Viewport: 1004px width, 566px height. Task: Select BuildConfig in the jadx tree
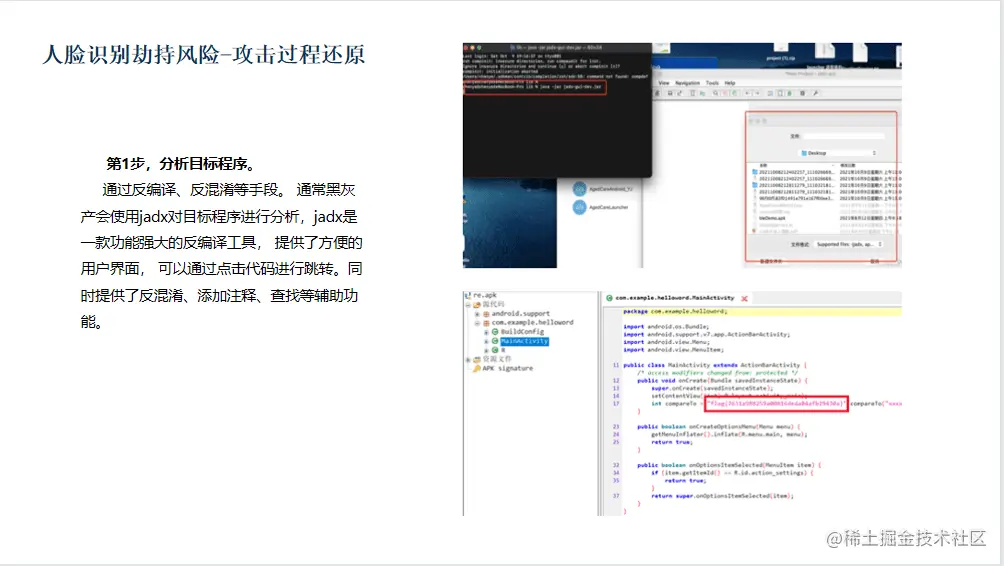tap(522, 332)
